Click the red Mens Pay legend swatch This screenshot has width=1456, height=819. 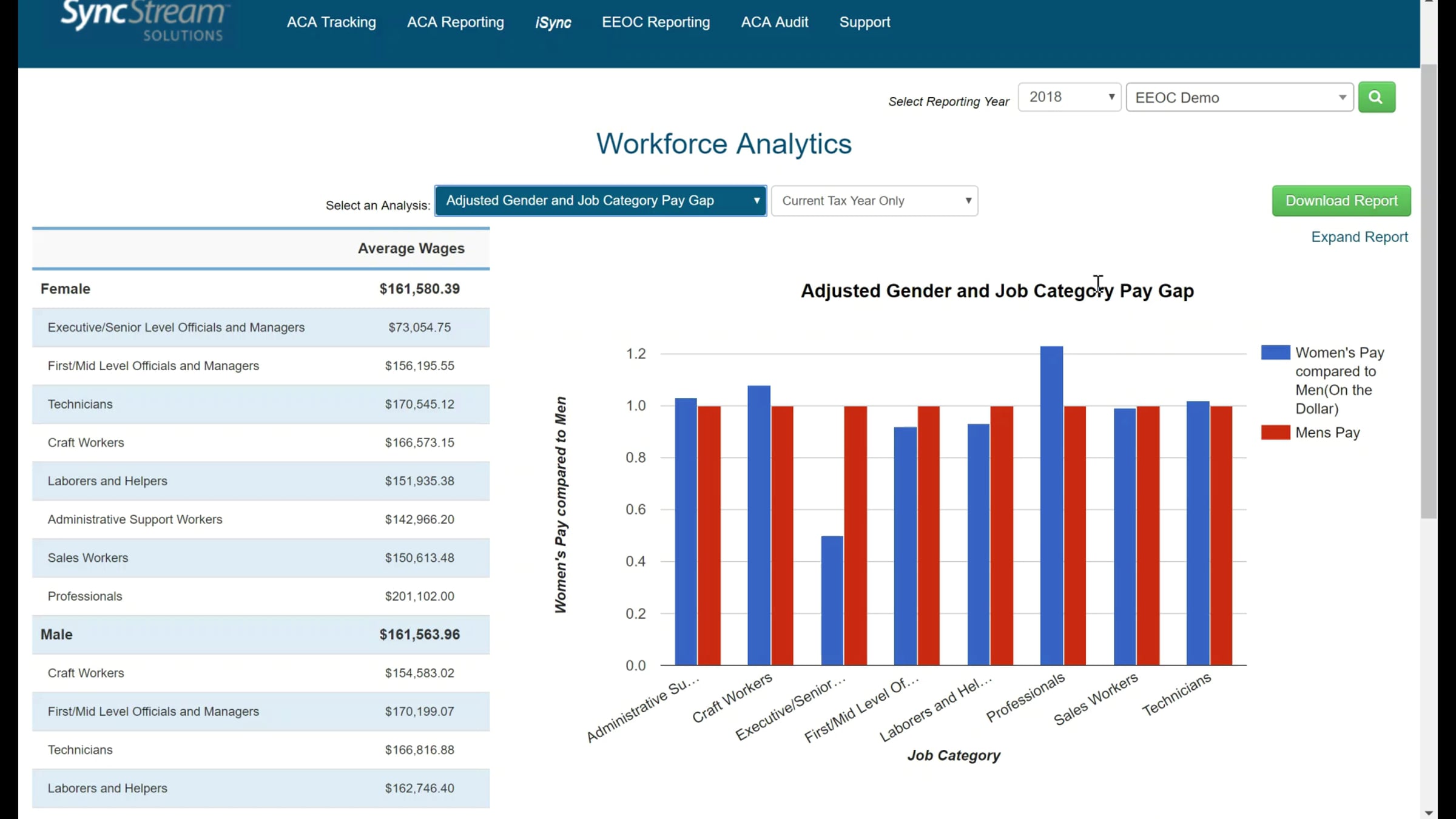click(1275, 433)
